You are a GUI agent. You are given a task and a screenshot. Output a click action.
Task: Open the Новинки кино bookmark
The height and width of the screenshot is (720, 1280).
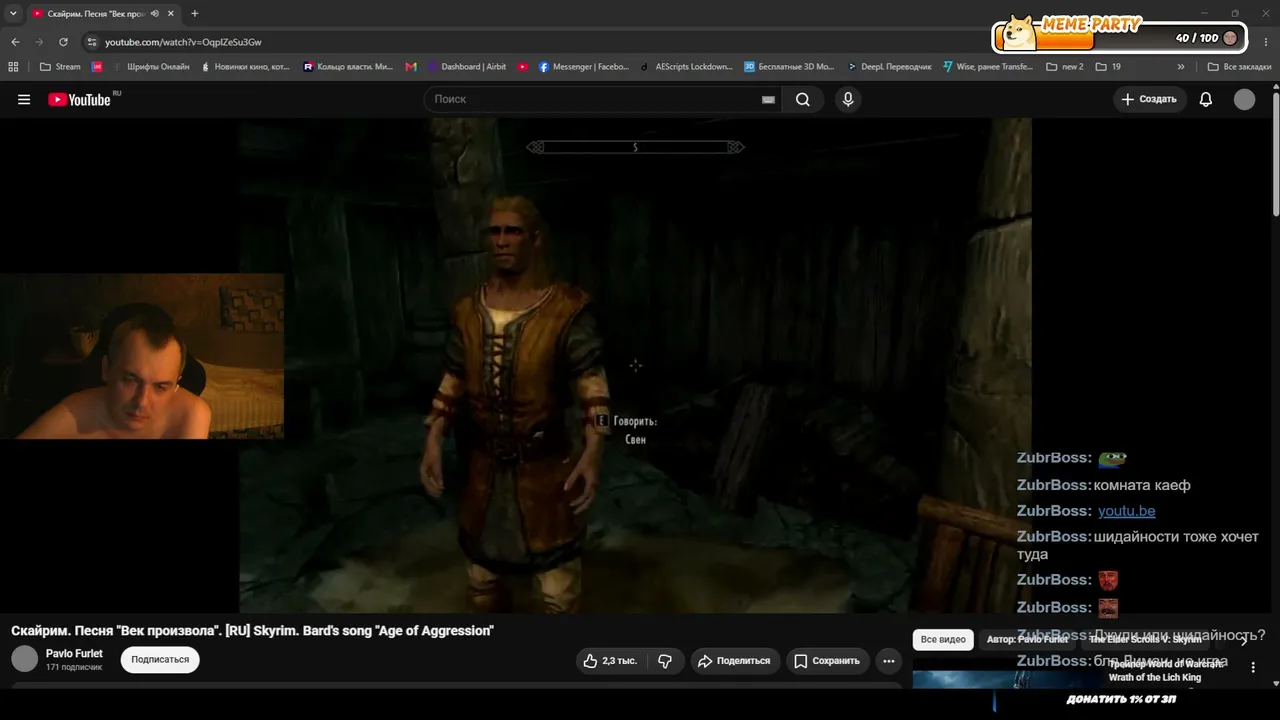(245, 67)
